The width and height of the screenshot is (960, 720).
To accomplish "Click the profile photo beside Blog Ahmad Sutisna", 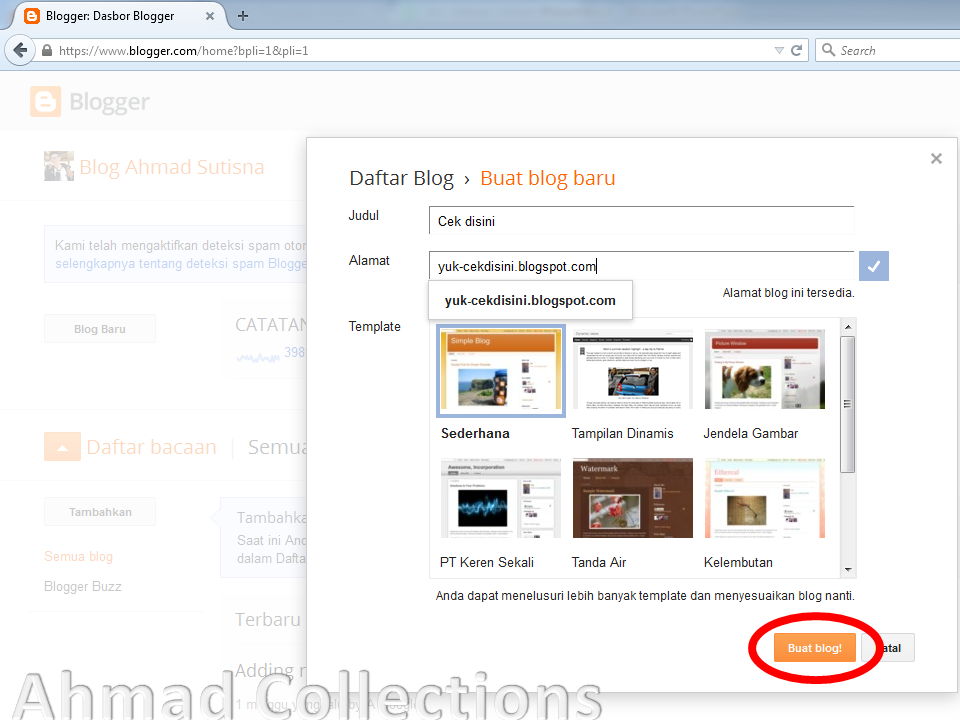I will pos(59,166).
